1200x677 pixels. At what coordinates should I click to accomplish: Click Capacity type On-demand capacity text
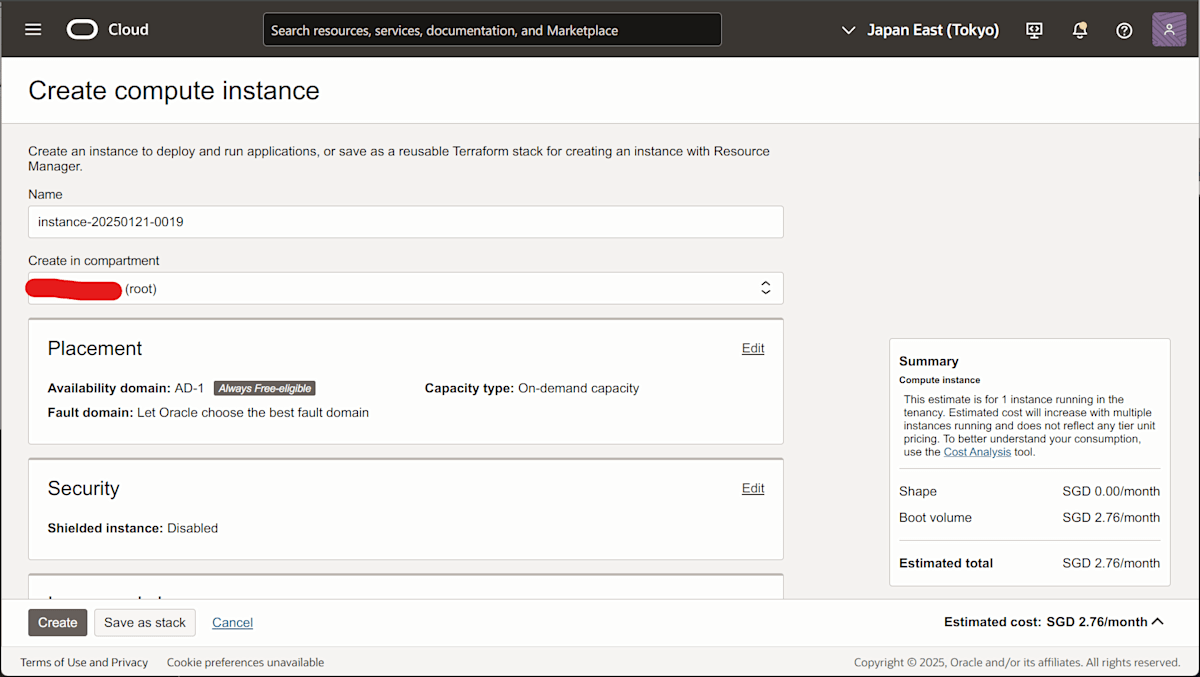click(x=532, y=388)
